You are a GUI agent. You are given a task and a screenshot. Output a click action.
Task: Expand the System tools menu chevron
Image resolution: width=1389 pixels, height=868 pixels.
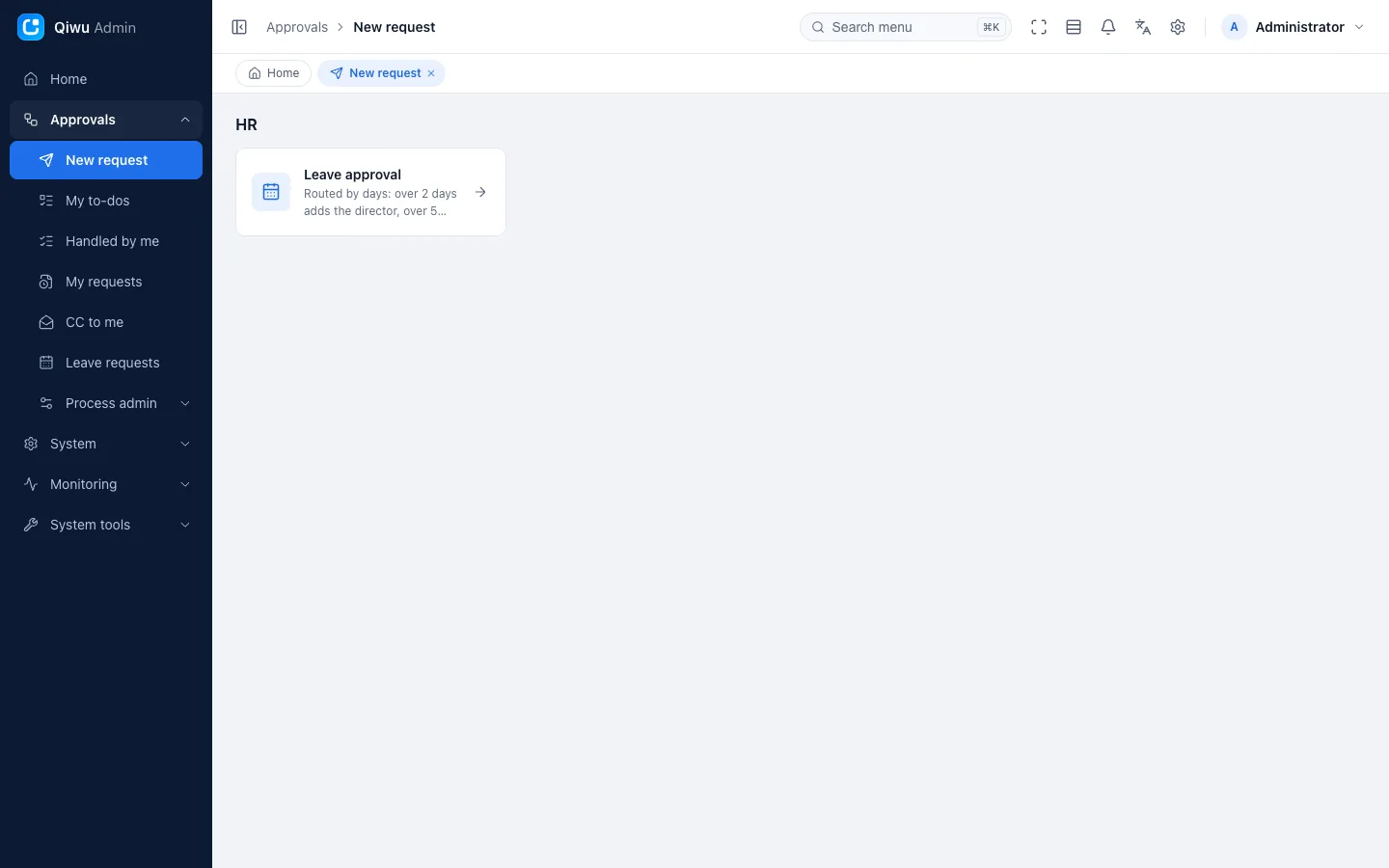tap(185, 525)
